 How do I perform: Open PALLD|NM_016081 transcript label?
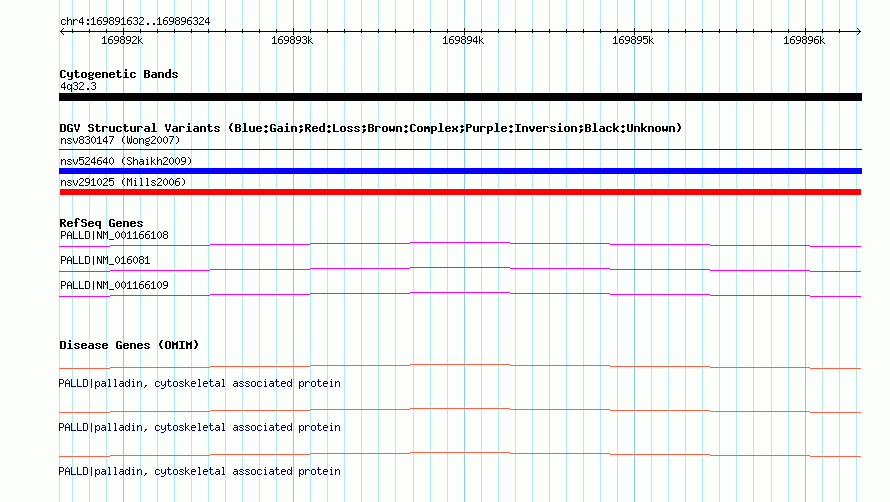[105, 260]
